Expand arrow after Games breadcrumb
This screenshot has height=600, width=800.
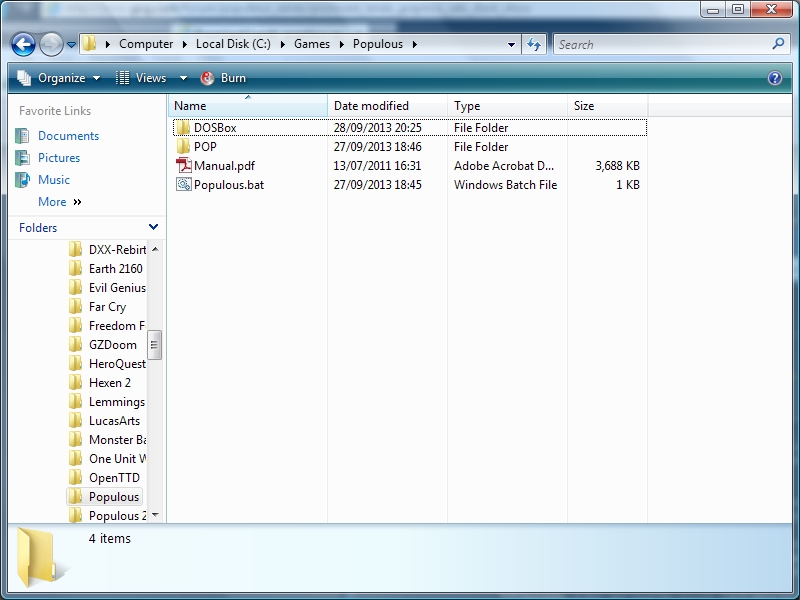(341, 44)
